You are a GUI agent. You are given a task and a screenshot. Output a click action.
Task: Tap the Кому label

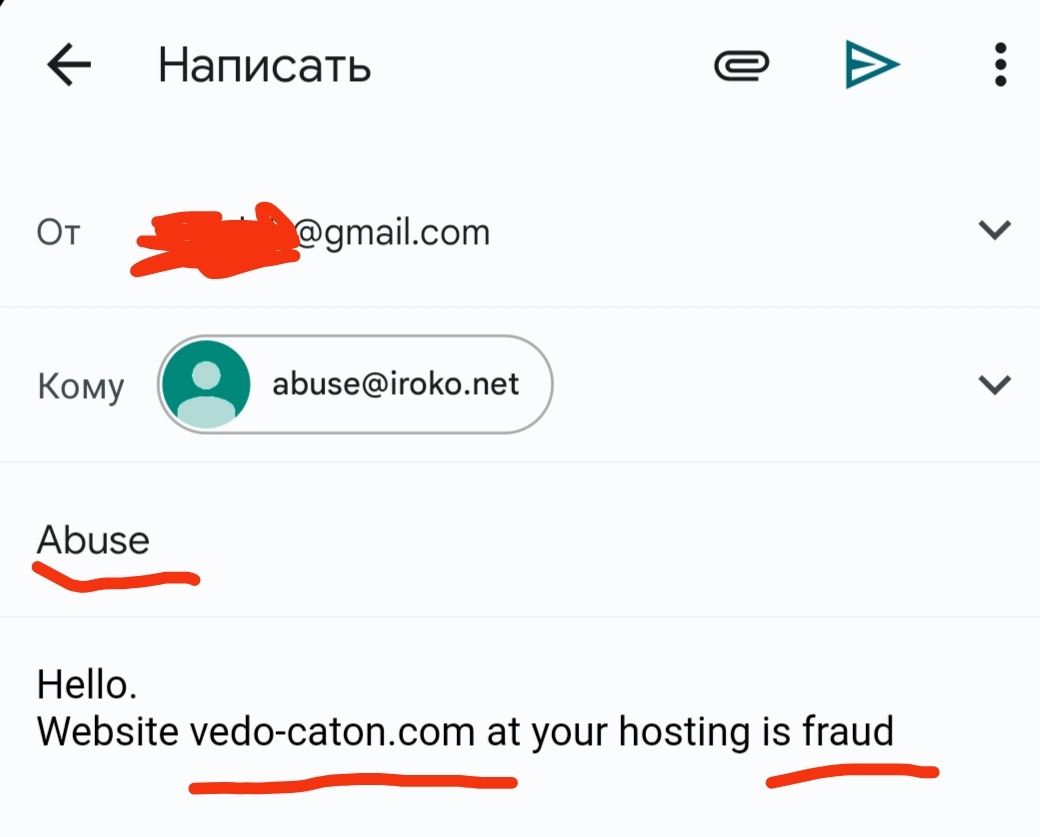(x=80, y=386)
